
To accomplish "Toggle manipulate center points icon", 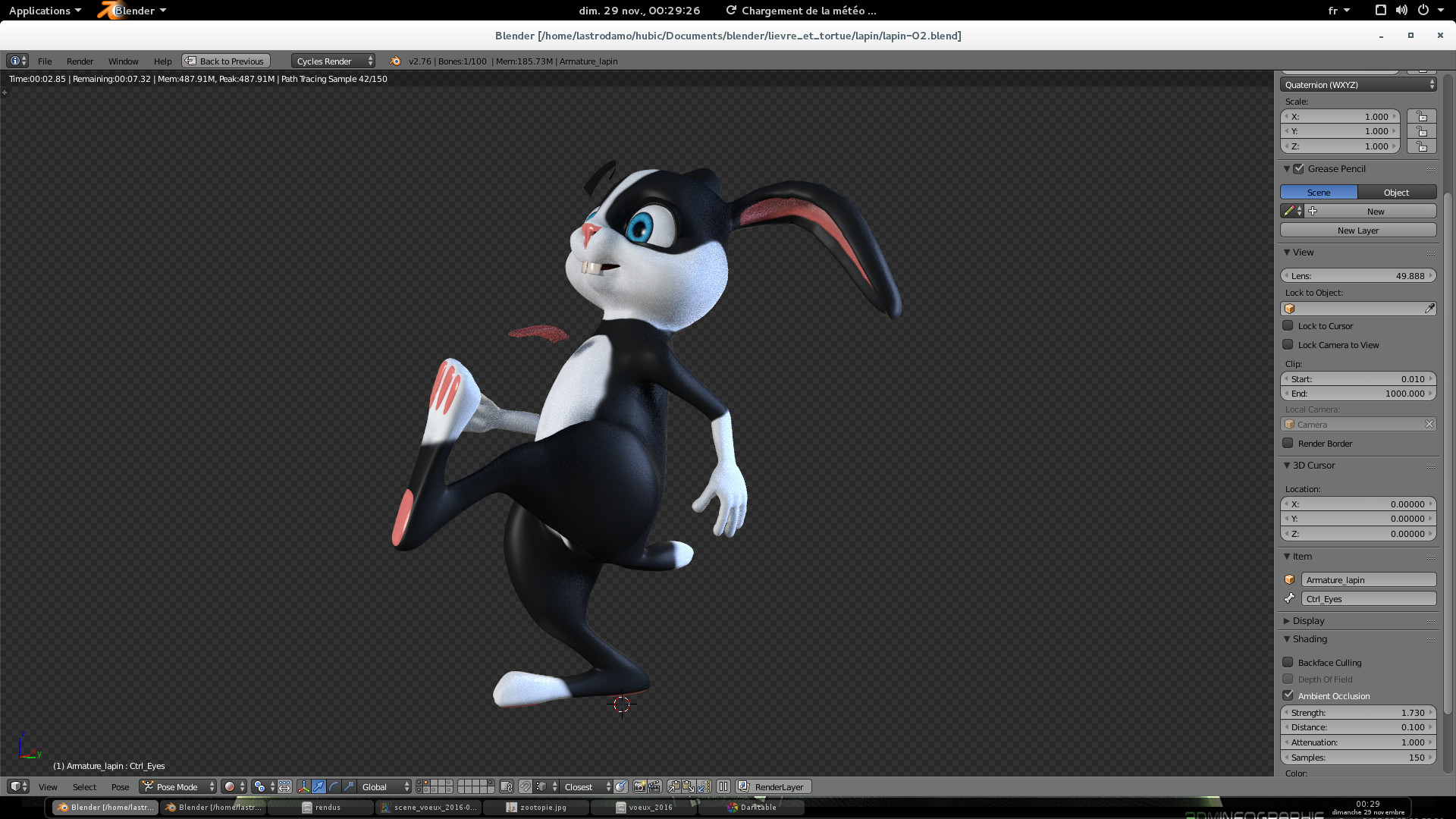I will click(x=284, y=786).
